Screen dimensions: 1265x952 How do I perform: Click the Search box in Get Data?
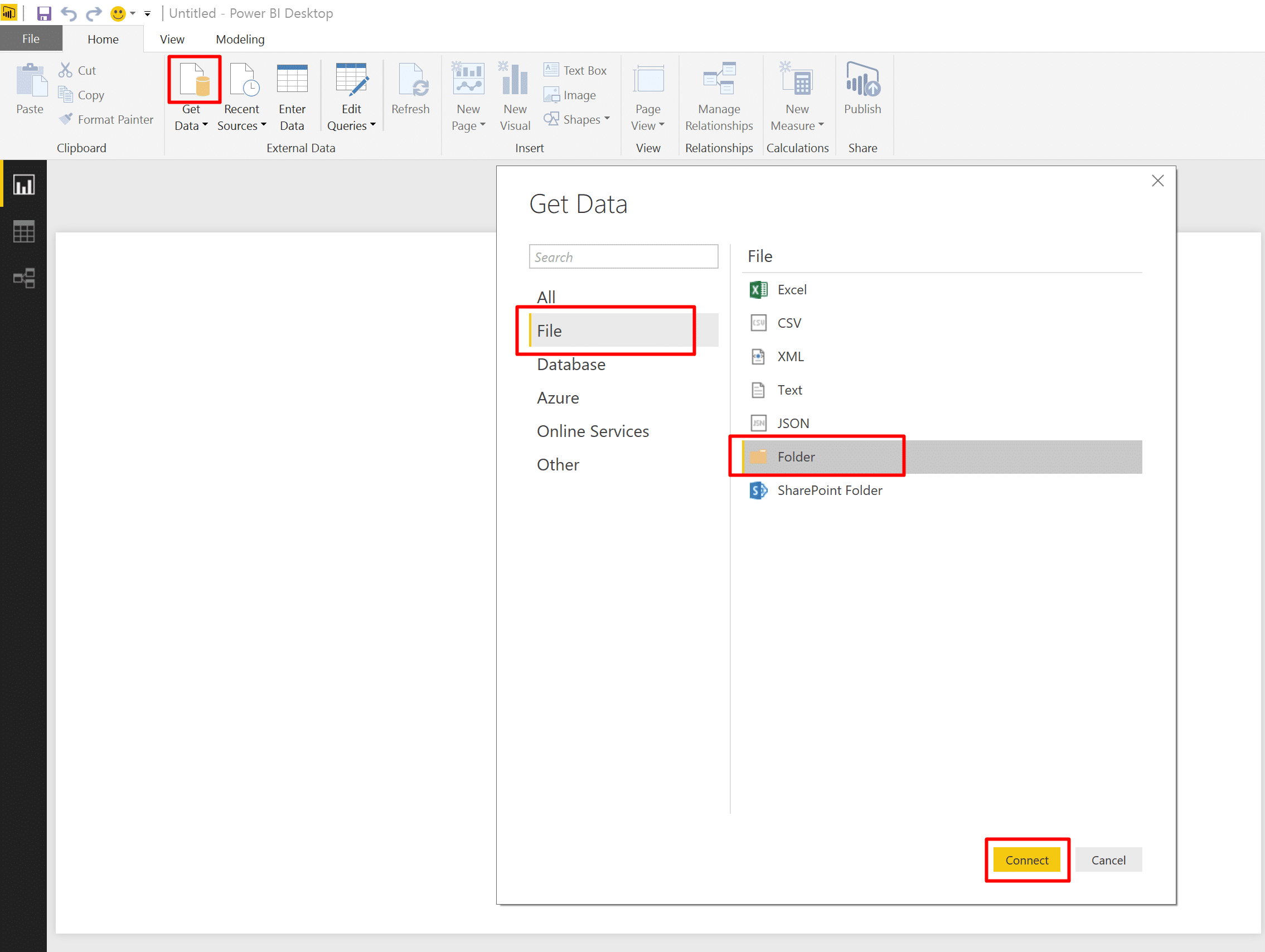point(623,257)
